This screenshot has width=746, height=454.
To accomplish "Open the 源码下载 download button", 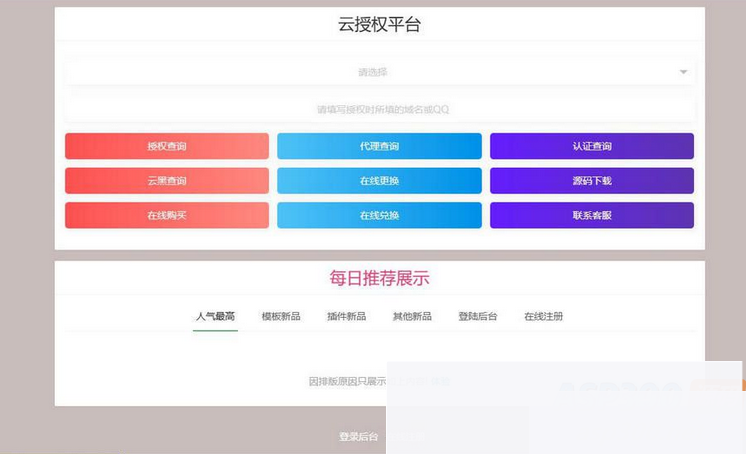I will click(x=591, y=181).
